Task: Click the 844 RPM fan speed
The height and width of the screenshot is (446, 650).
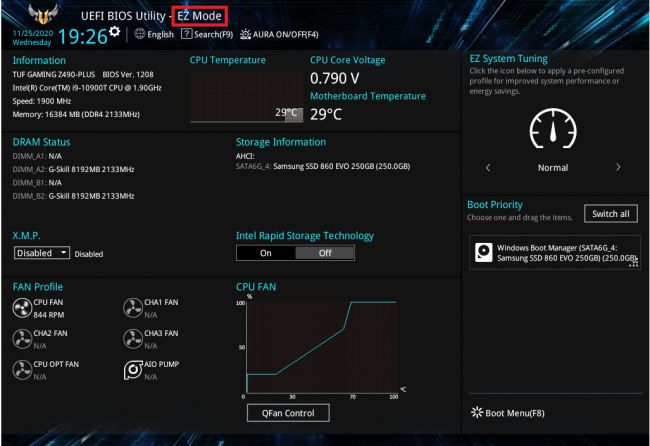Action: coord(49,315)
